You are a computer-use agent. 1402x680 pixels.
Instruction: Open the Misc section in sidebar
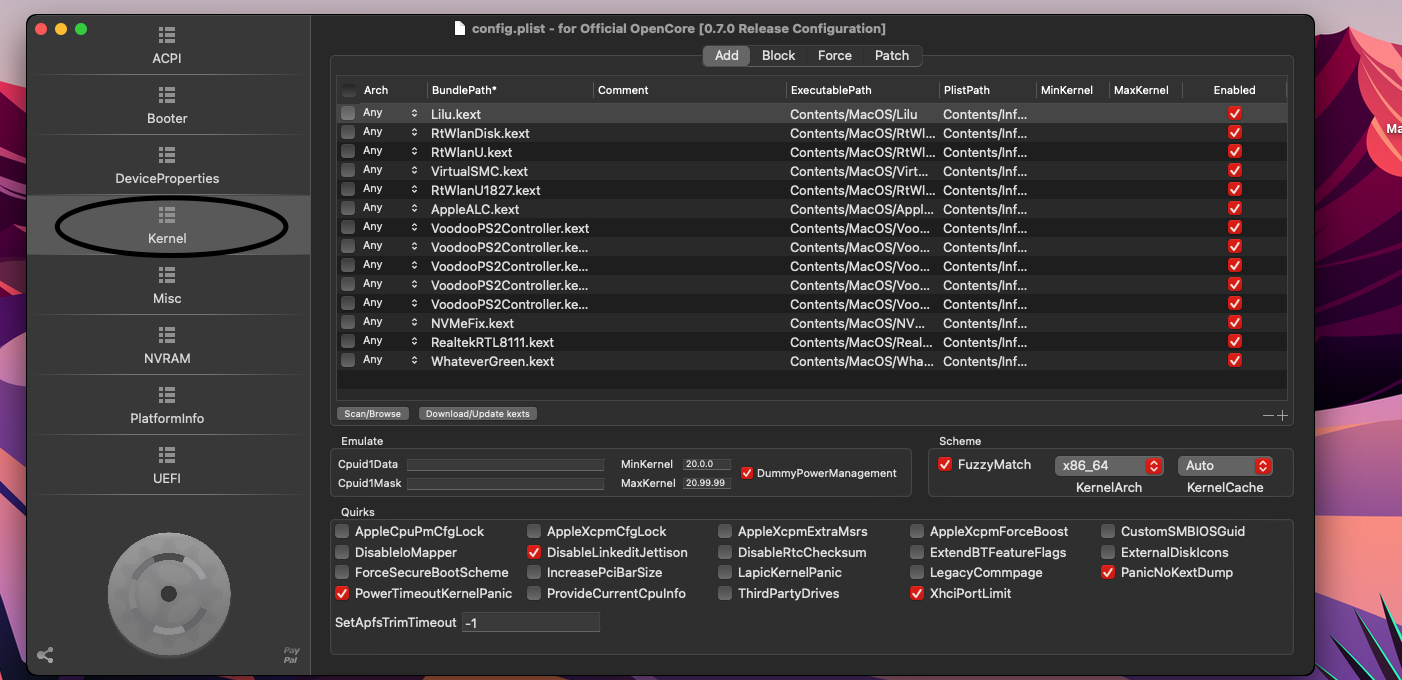167,286
